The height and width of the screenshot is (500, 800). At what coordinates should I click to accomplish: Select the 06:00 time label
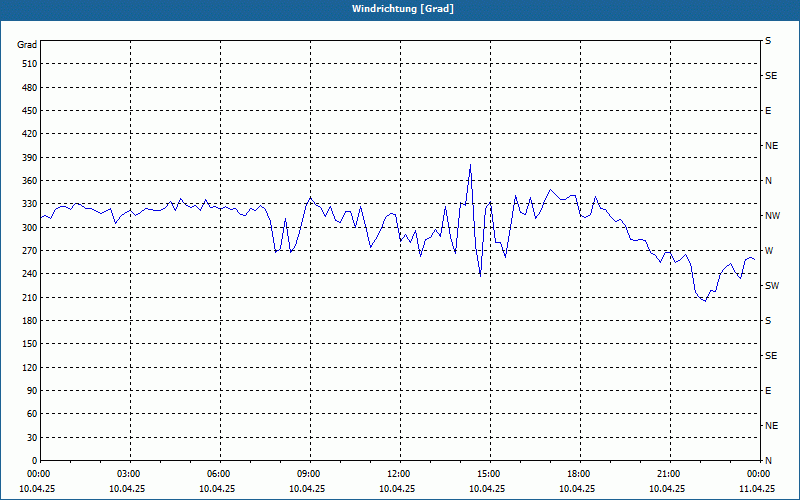pyautogui.click(x=218, y=474)
